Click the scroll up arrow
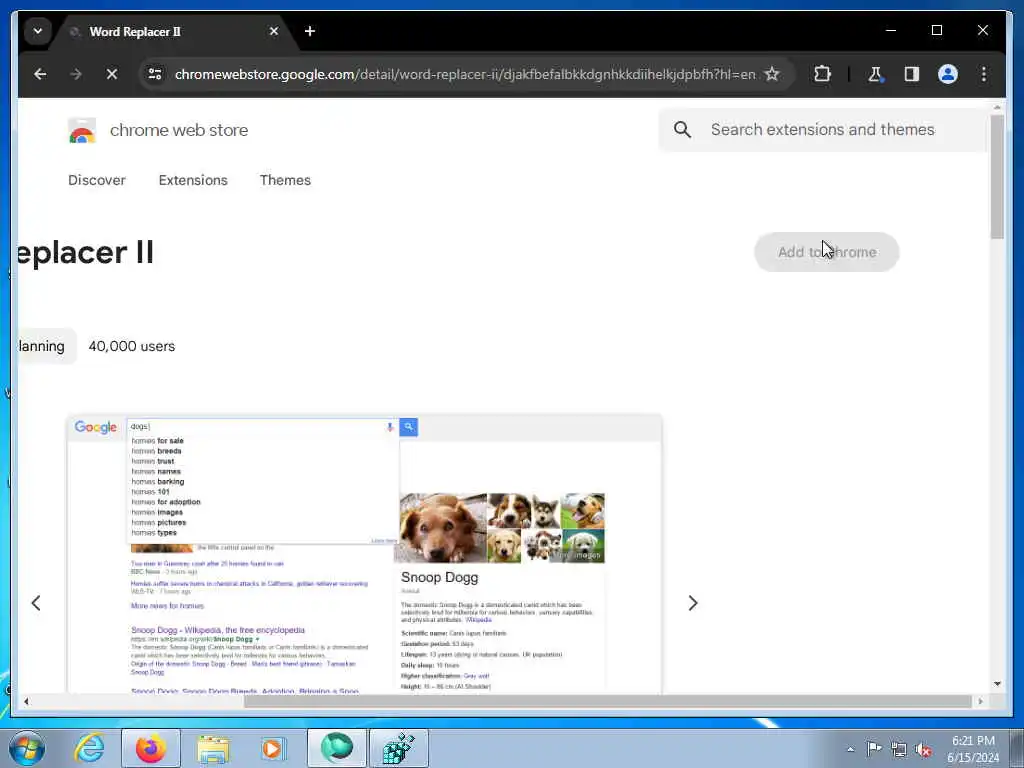 click(997, 107)
